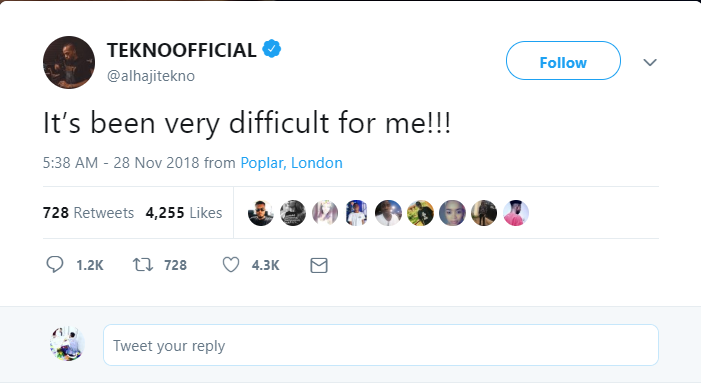Follow the TEKNOOFFICIAL account
Image resolution: width=701 pixels, height=391 pixels.
[x=563, y=61]
